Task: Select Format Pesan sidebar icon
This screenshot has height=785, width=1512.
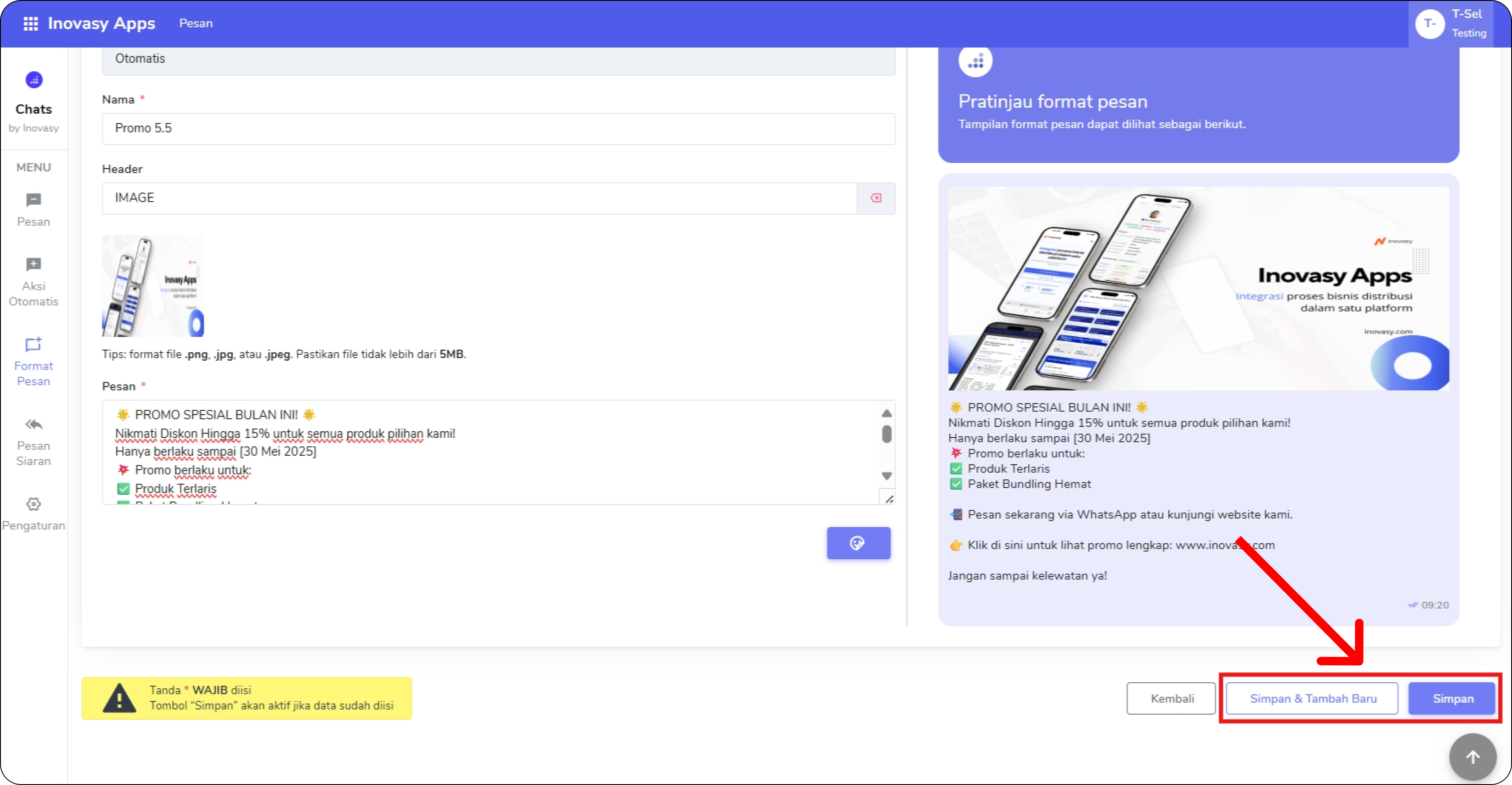Action: click(34, 345)
